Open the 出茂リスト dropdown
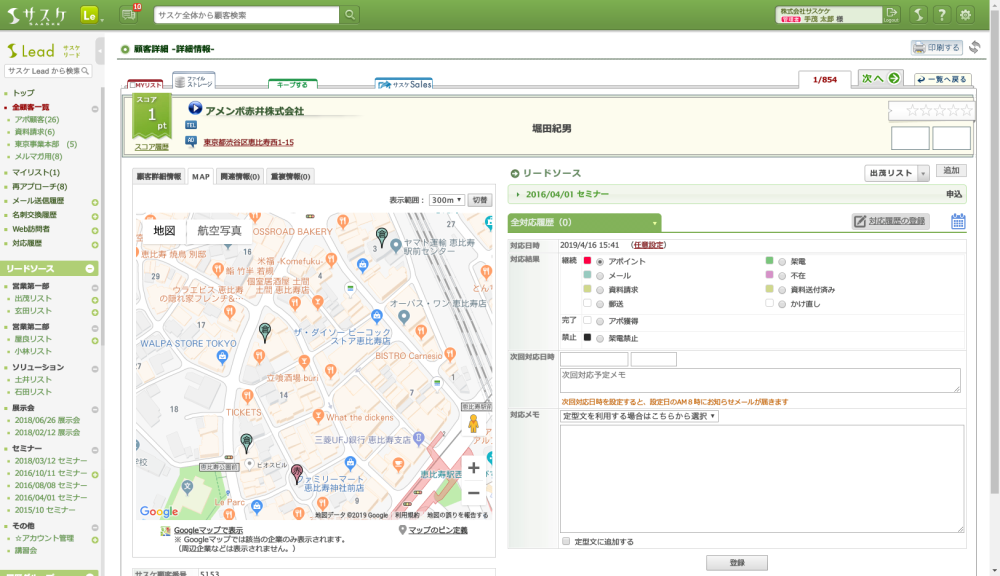 pos(897,173)
